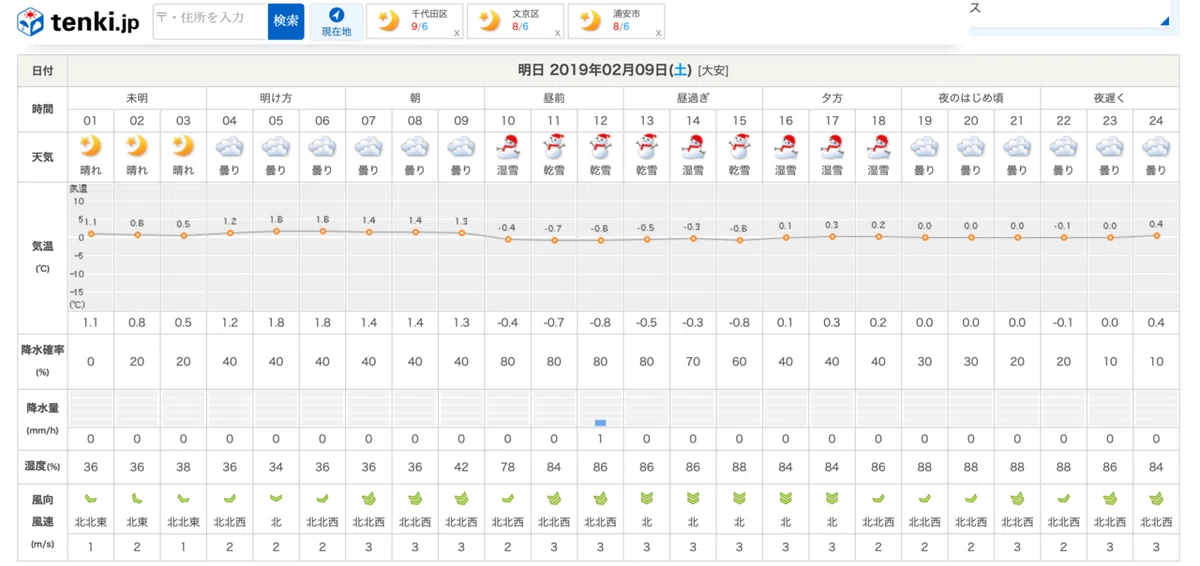The image size is (1200, 566).
Task: Click the humidity value 78 at hour 10
Action: 508,465
